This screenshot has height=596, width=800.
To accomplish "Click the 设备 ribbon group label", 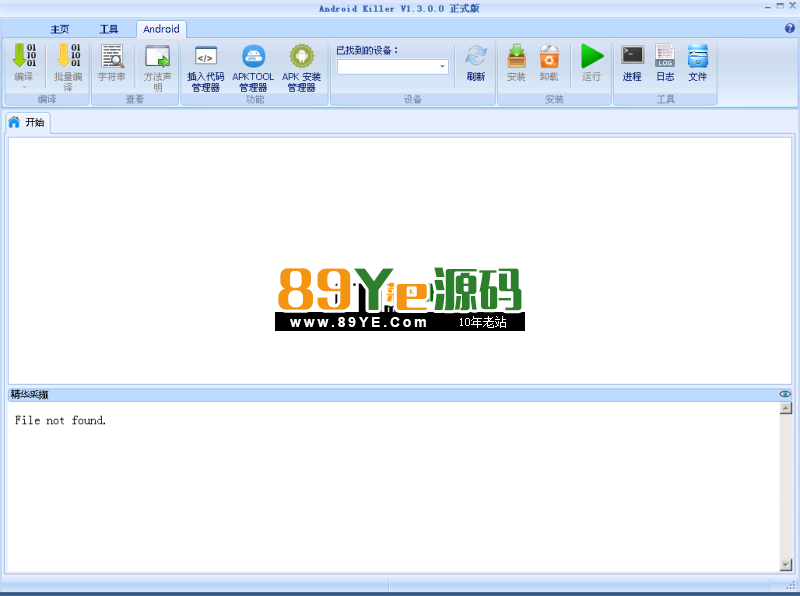I will pyautogui.click(x=413, y=100).
